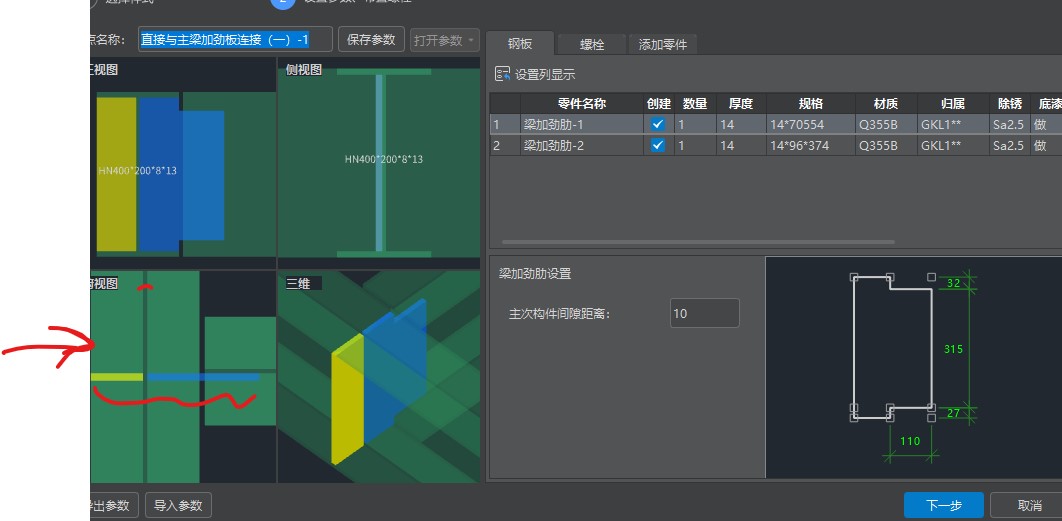Click the 27 dimension in the diagram
The width and height of the screenshot is (1062, 521).
click(x=953, y=413)
